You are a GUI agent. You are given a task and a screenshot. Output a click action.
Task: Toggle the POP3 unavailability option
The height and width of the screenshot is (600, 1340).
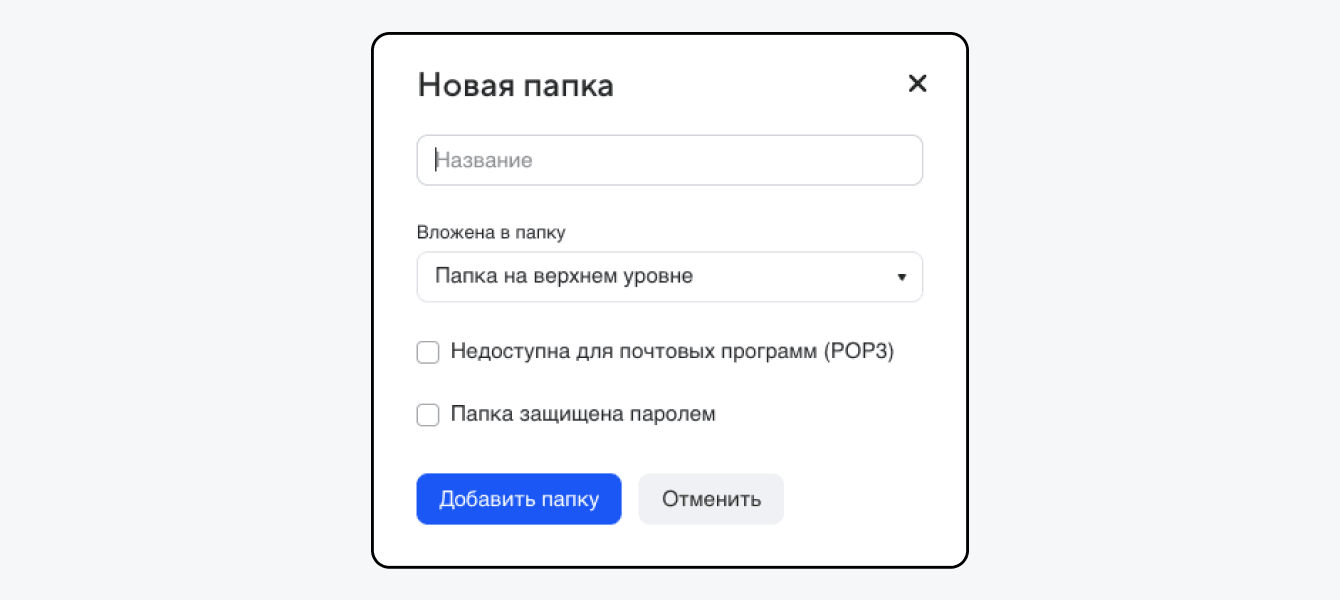click(428, 352)
